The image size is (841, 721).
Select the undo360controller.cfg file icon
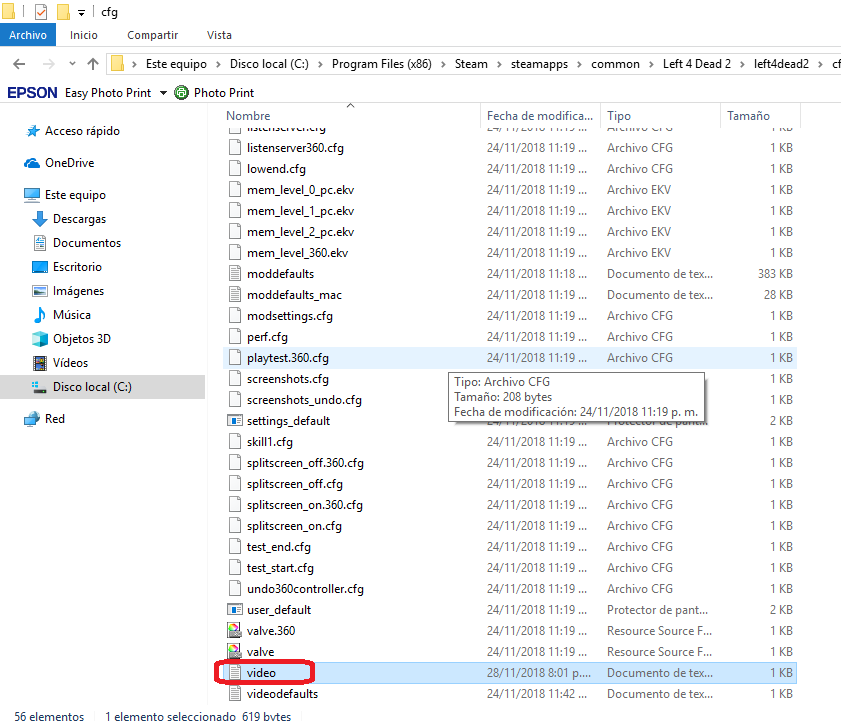coord(235,589)
